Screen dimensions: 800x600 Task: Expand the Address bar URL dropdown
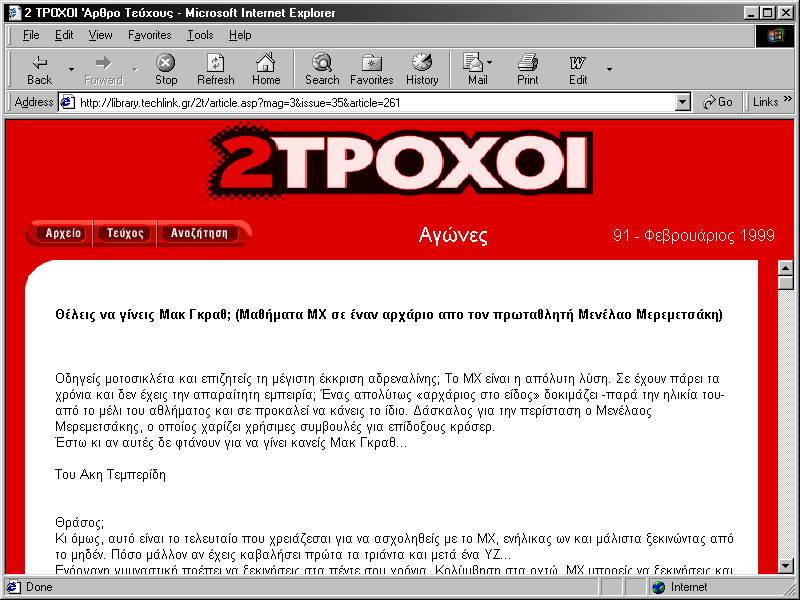683,103
